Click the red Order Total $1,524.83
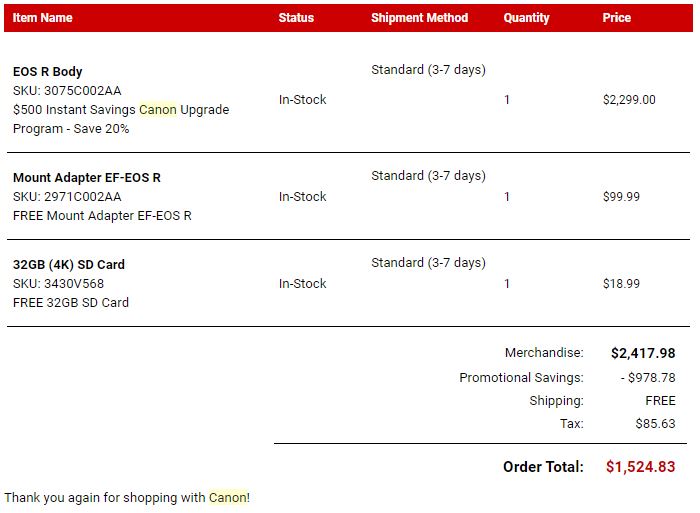700x513 pixels. click(x=640, y=467)
